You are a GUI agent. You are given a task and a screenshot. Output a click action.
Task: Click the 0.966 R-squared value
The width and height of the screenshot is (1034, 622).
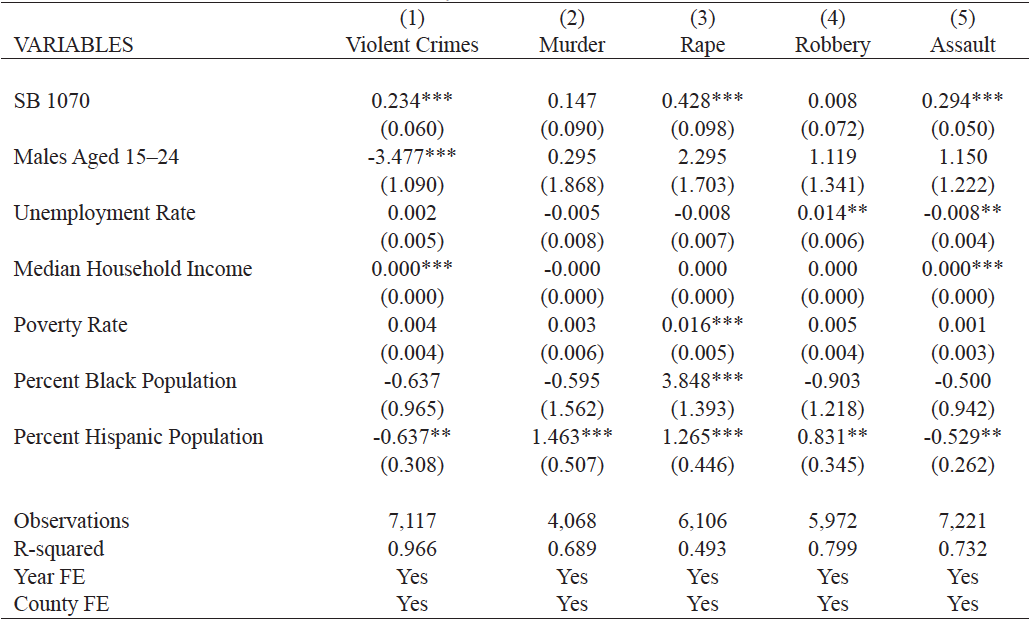click(x=412, y=549)
